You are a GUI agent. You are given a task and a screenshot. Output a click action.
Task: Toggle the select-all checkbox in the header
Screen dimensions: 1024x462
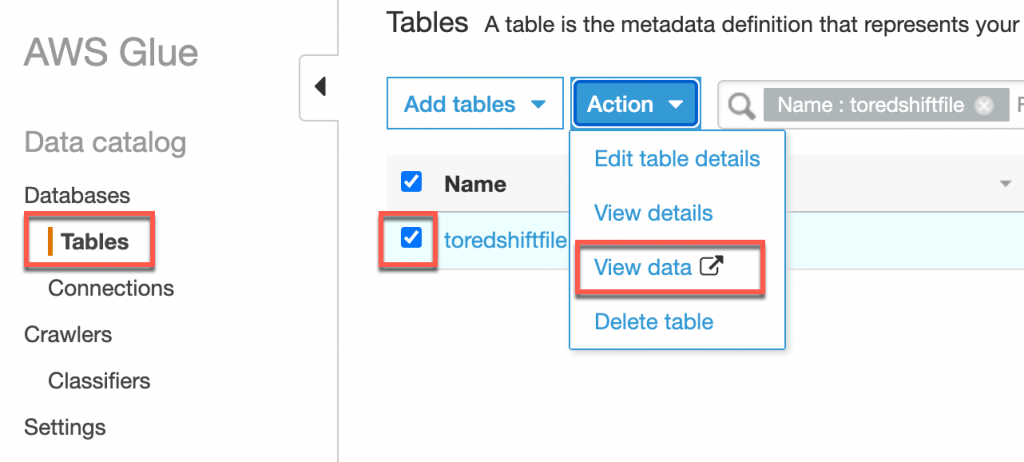[x=411, y=182]
